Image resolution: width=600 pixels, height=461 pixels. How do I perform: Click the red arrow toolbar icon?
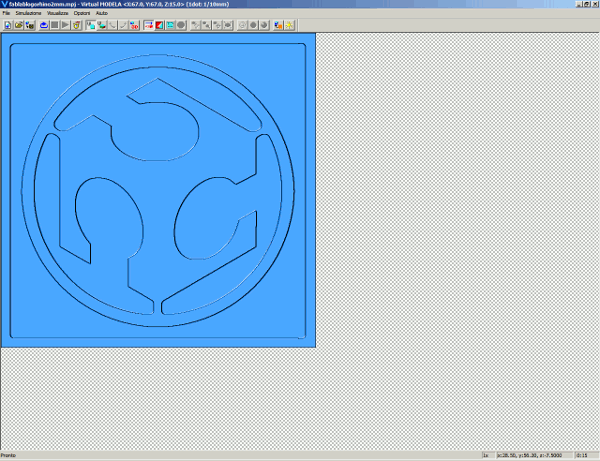[148, 25]
